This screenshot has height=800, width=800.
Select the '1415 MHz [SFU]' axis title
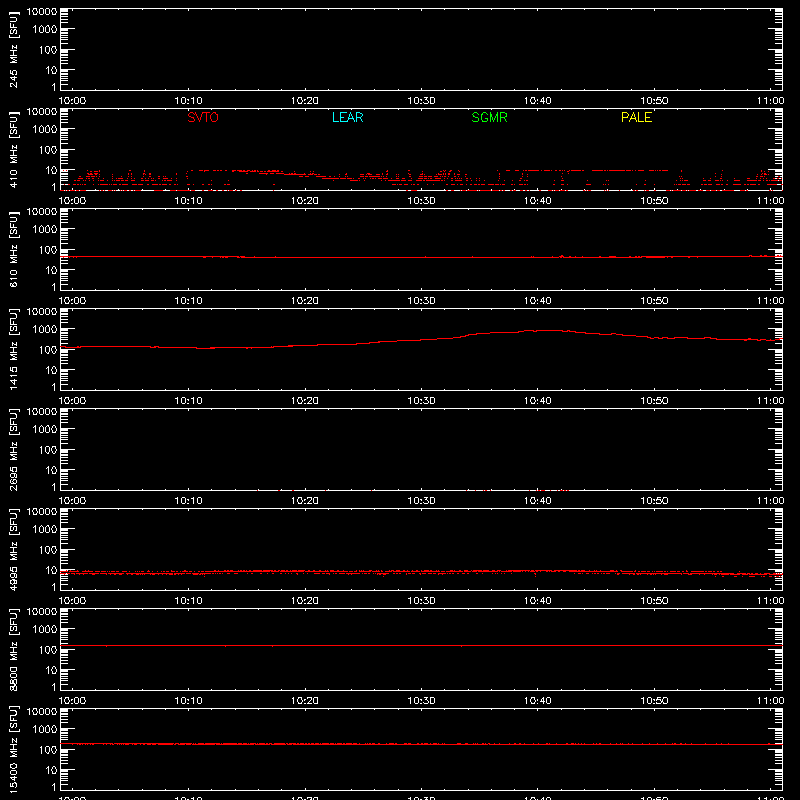(x=13, y=349)
